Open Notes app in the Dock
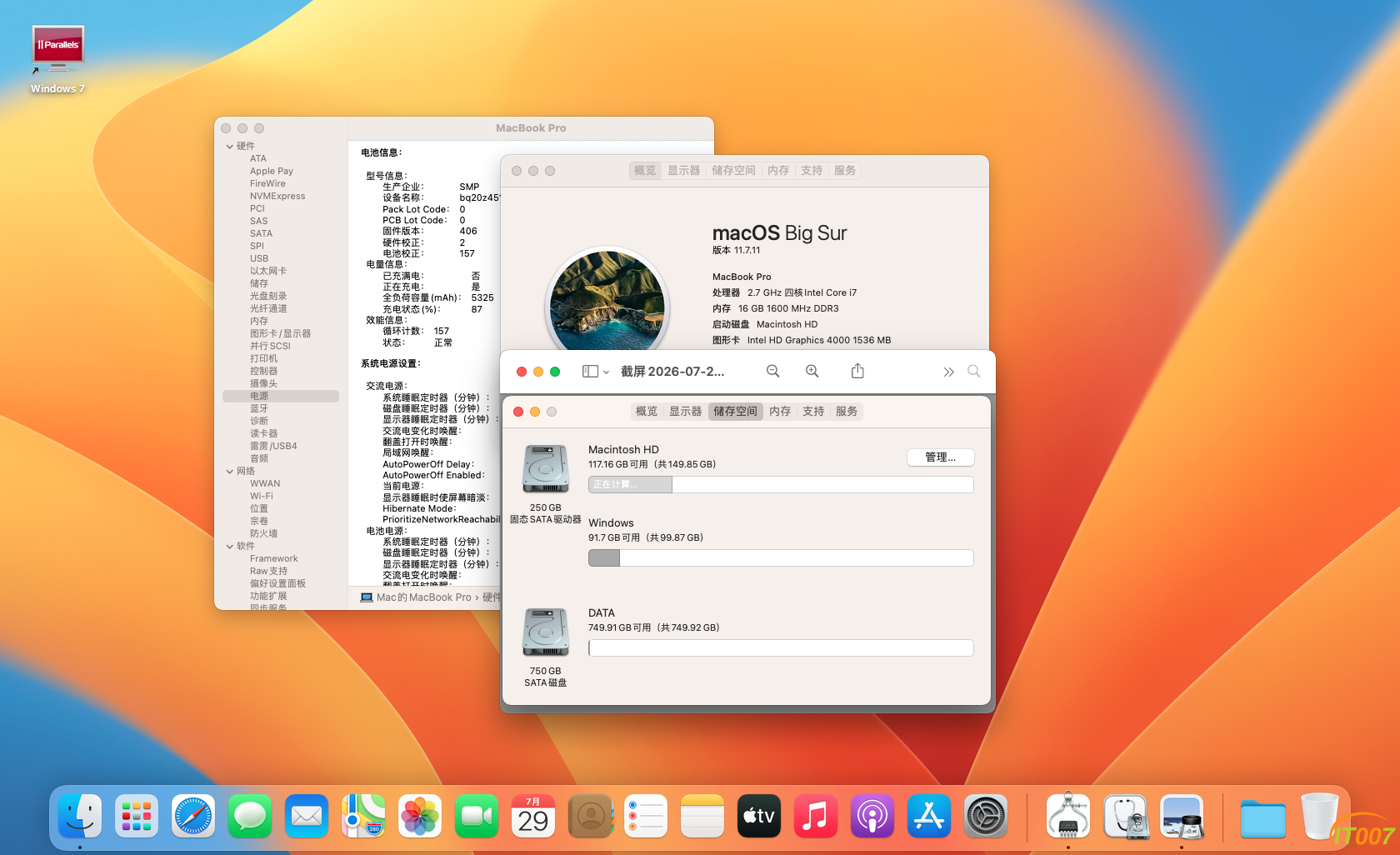This screenshot has width=1400, height=855. pyautogui.click(x=702, y=816)
